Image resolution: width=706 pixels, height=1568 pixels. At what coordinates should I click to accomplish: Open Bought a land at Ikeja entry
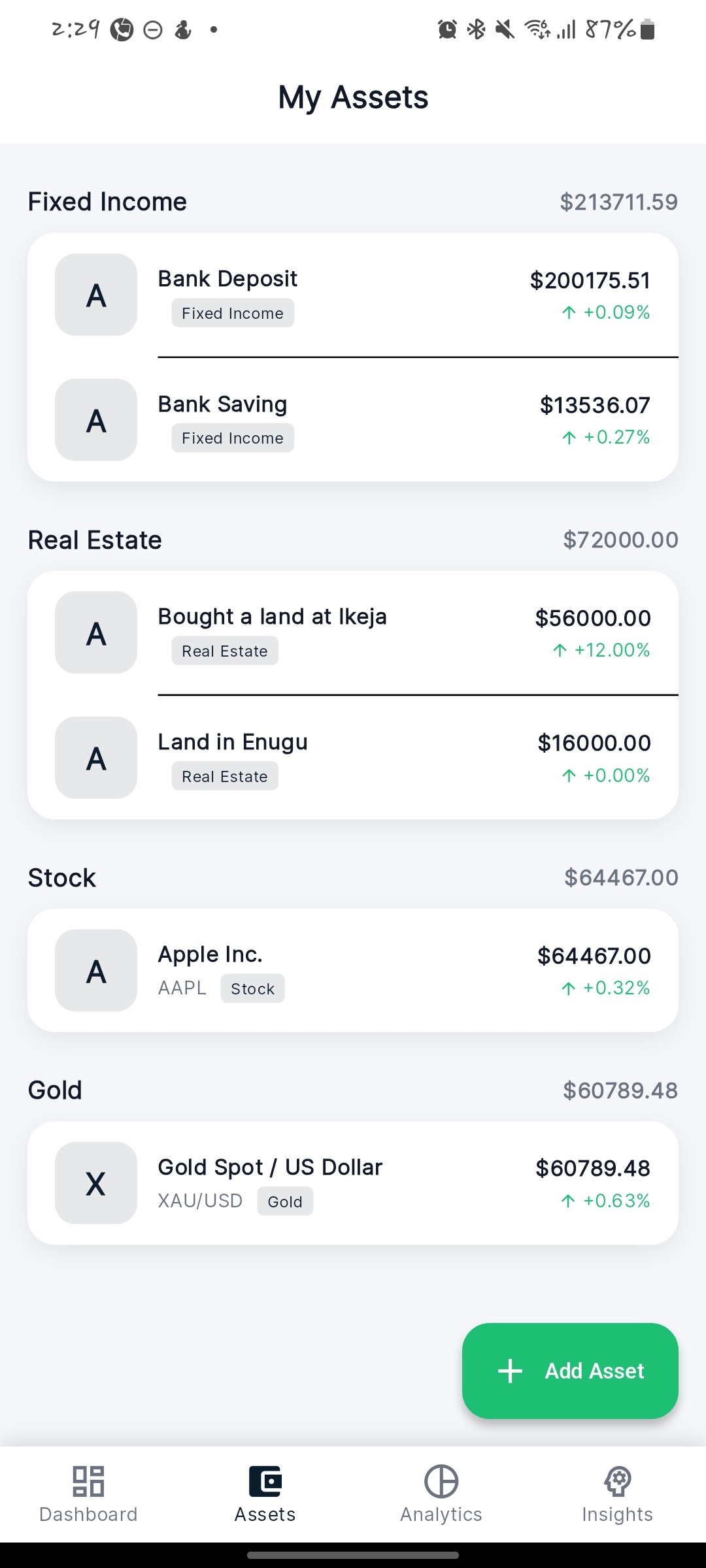[353, 632]
